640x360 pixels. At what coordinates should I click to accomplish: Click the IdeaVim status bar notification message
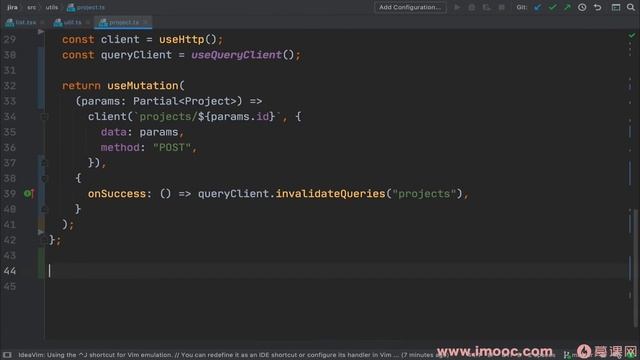(233, 355)
